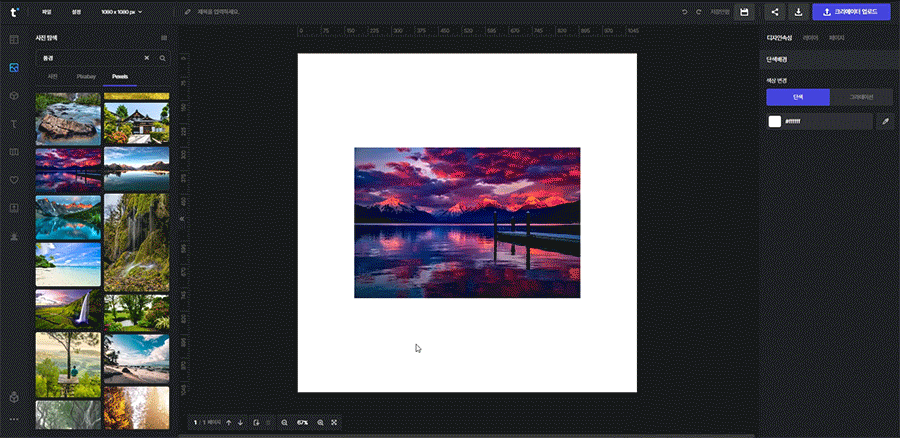This screenshot has width=900, height=438.
Task: Click the 크리에이터 업로드 button
Action: pyautogui.click(x=851, y=12)
